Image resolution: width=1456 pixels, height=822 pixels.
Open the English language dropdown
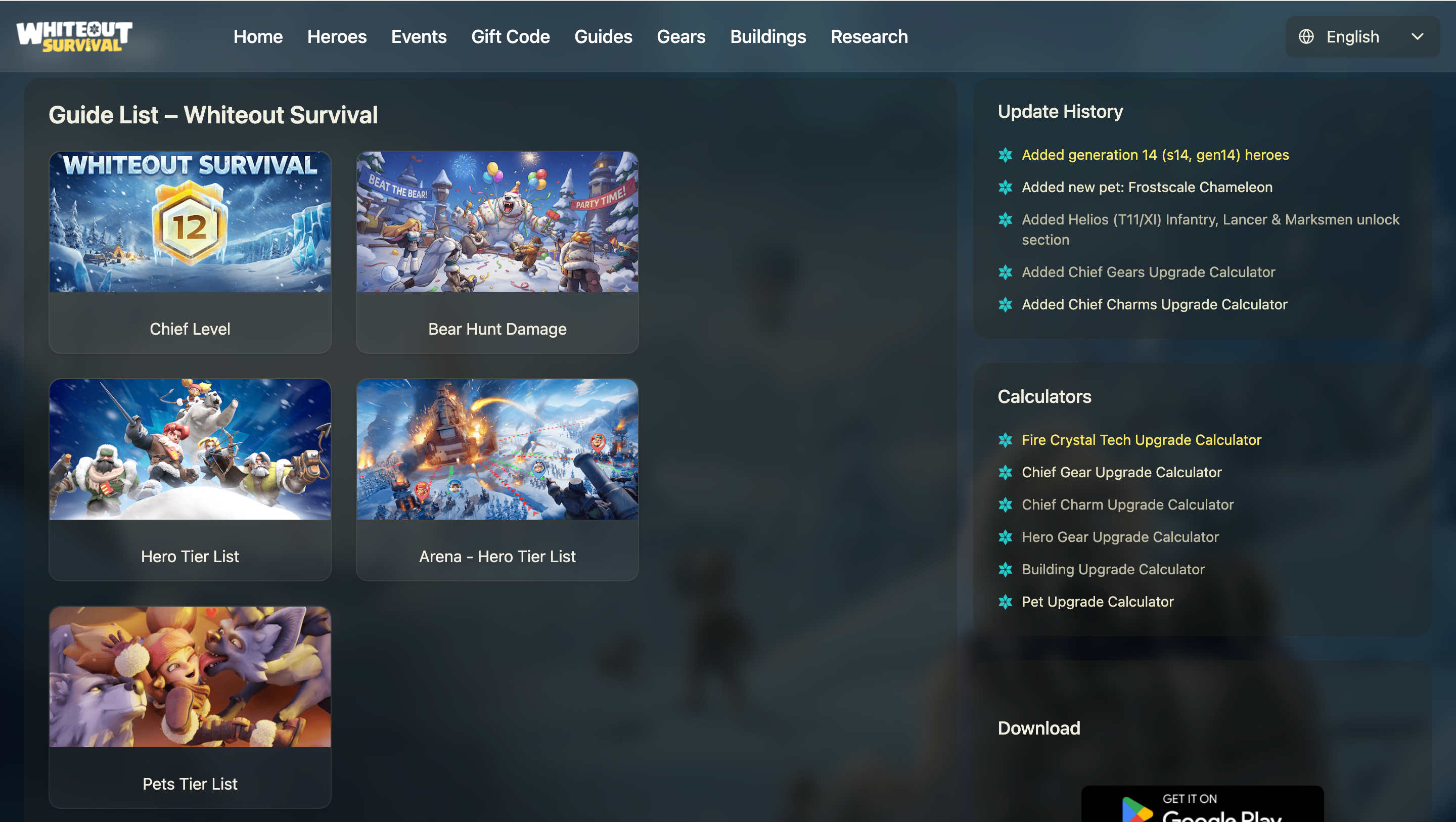1352,36
